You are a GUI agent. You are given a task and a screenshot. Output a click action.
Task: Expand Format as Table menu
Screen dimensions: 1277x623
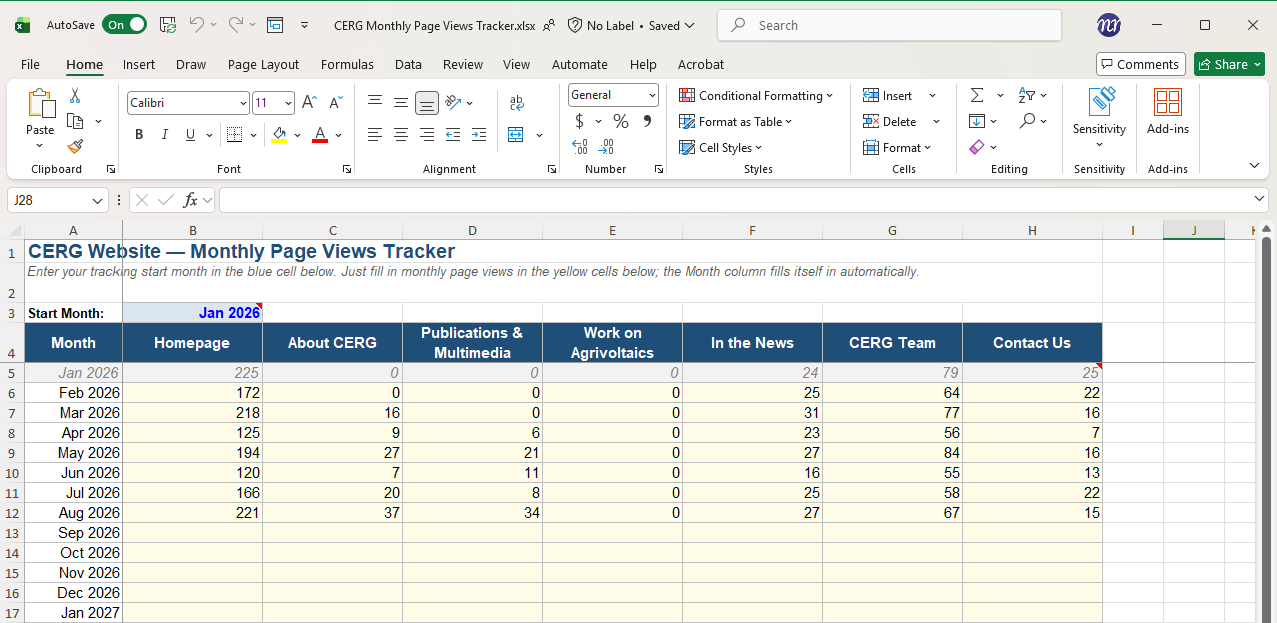tap(736, 121)
